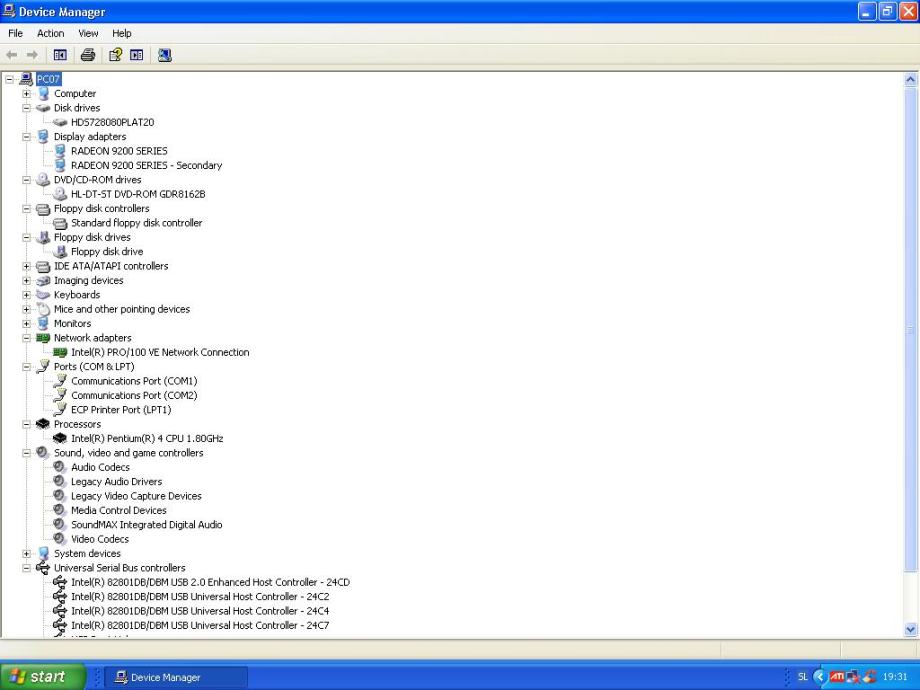Image resolution: width=920 pixels, height=690 pixels.
Task: Select the Audio Codecs device icon
Action: tap(60, 467)
